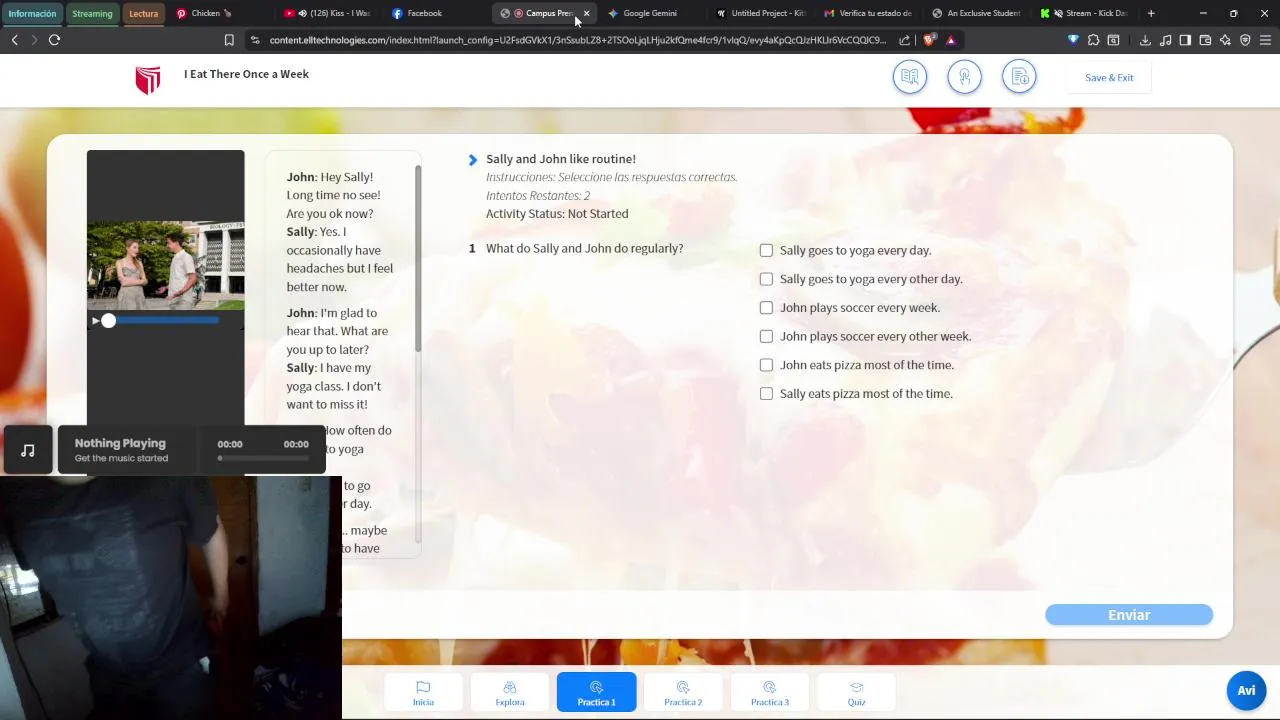The image size is (1280, 720).
Task: Open the book reference icon in header
Action: pos(910,77)
